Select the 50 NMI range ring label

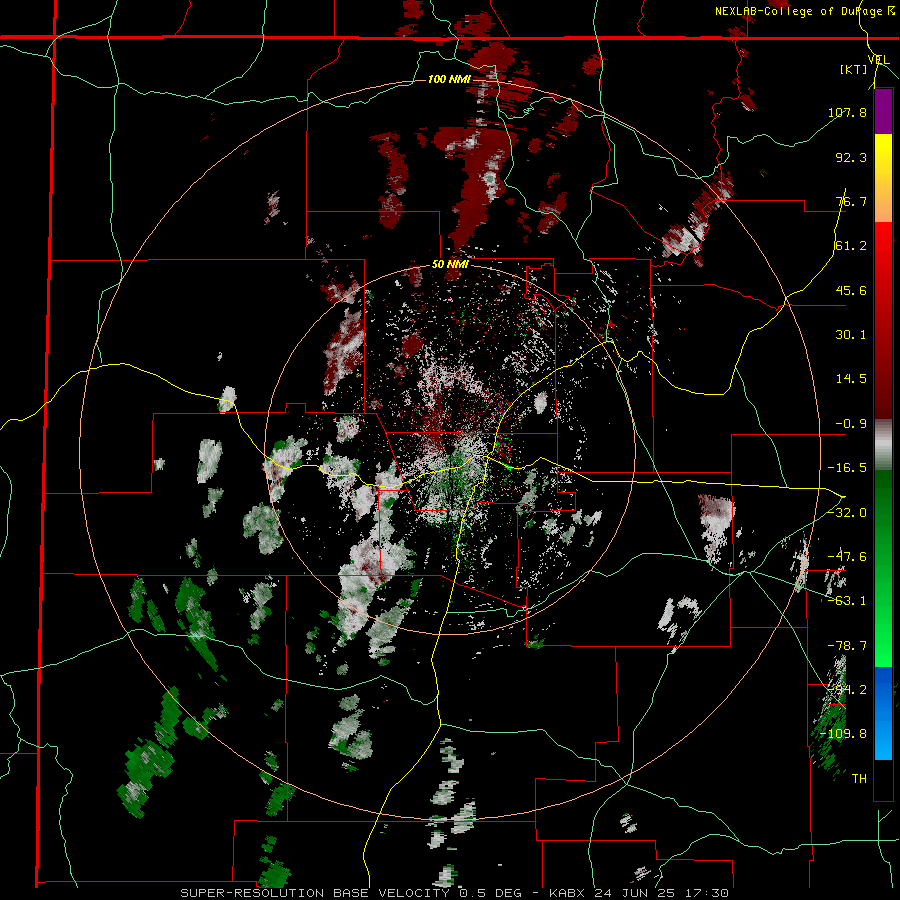(x=450, y=265)
